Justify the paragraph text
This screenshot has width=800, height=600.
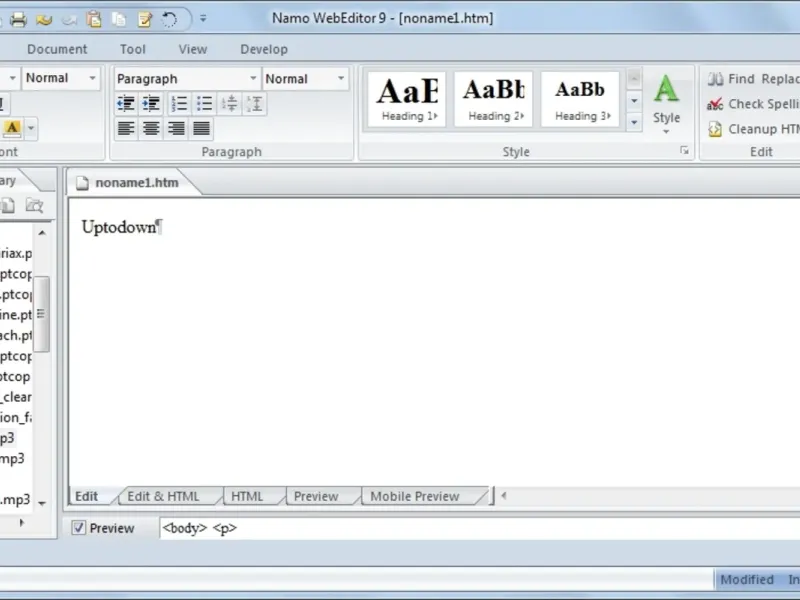click(202, 128)
